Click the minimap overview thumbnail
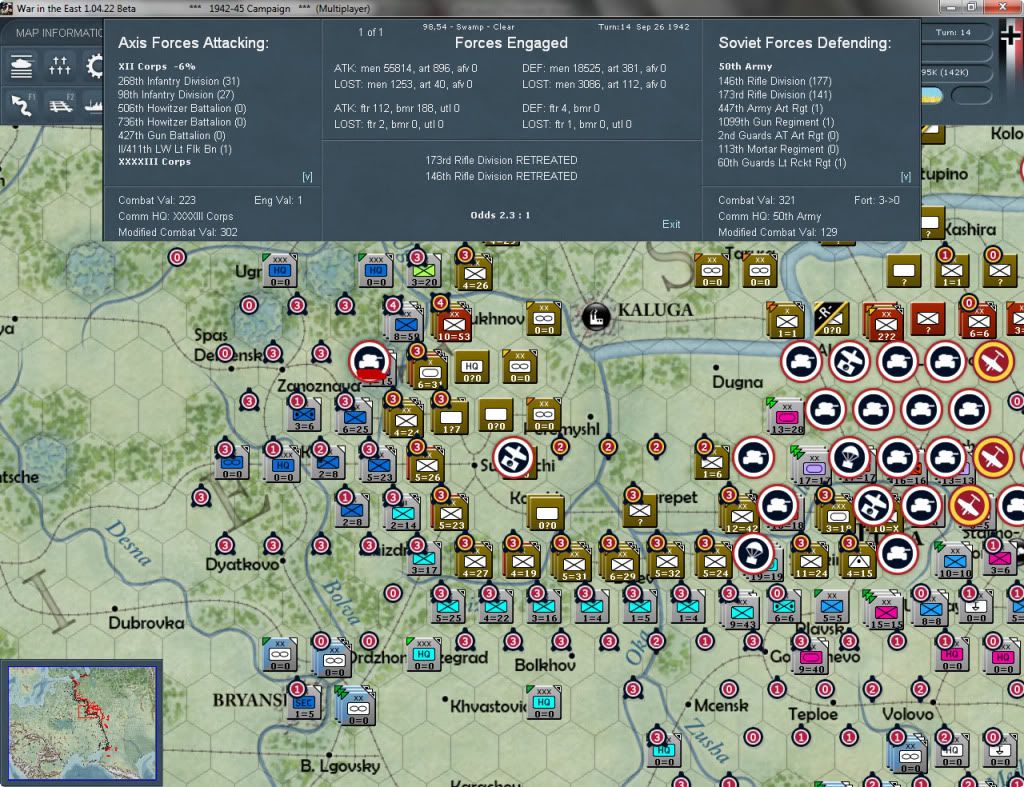 click(82, 722)
